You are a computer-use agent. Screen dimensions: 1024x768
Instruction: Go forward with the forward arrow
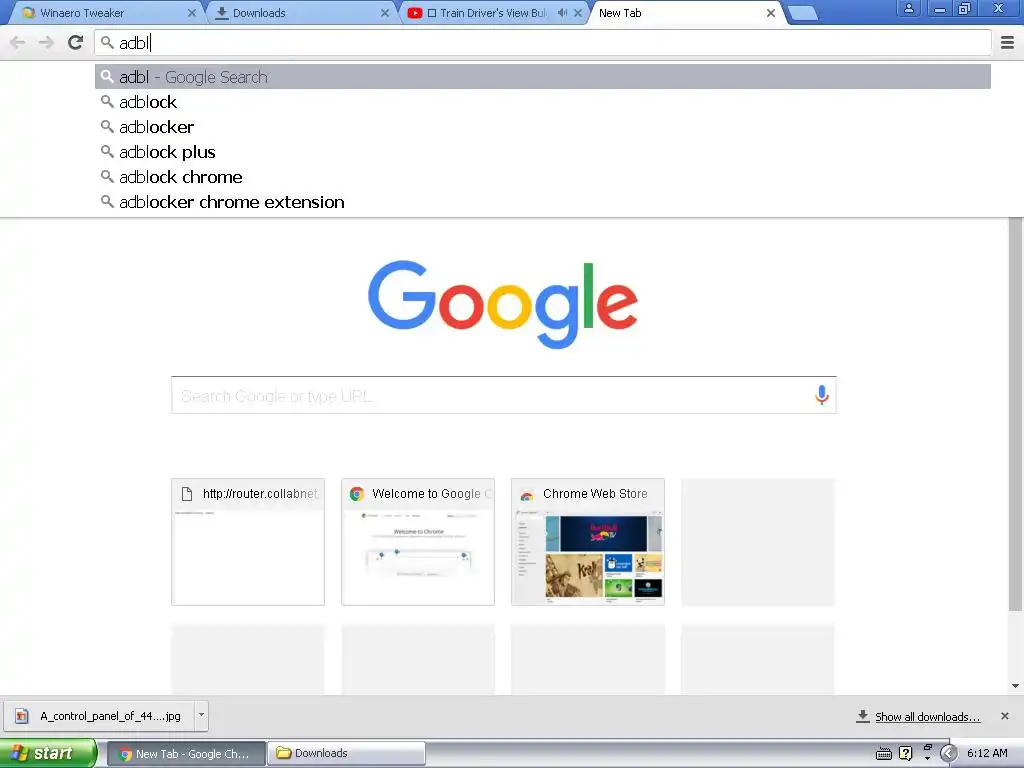46,42
